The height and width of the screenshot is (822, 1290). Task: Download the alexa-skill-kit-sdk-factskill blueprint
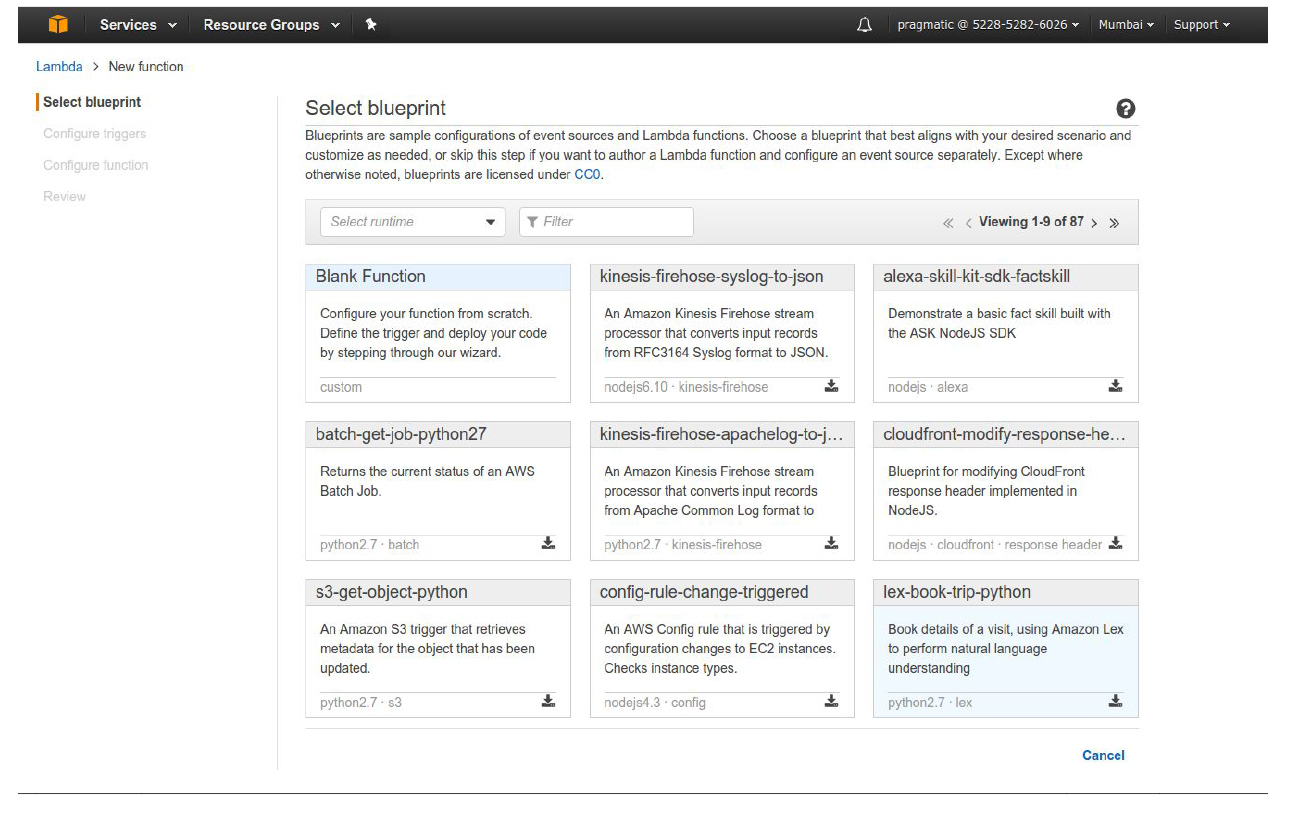coord(1115,386)
